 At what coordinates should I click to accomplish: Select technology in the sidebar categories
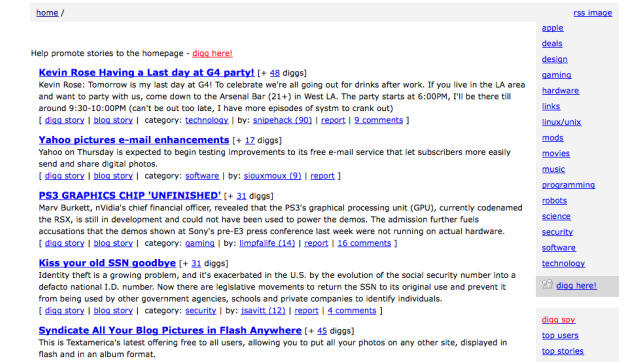click(564, 264)
